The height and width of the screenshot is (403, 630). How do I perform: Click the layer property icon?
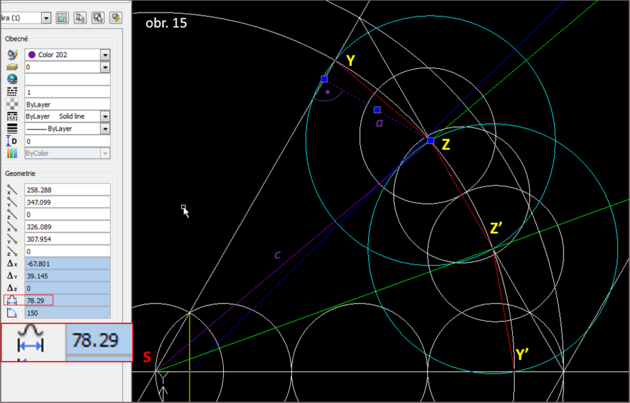tap(12, 67)
